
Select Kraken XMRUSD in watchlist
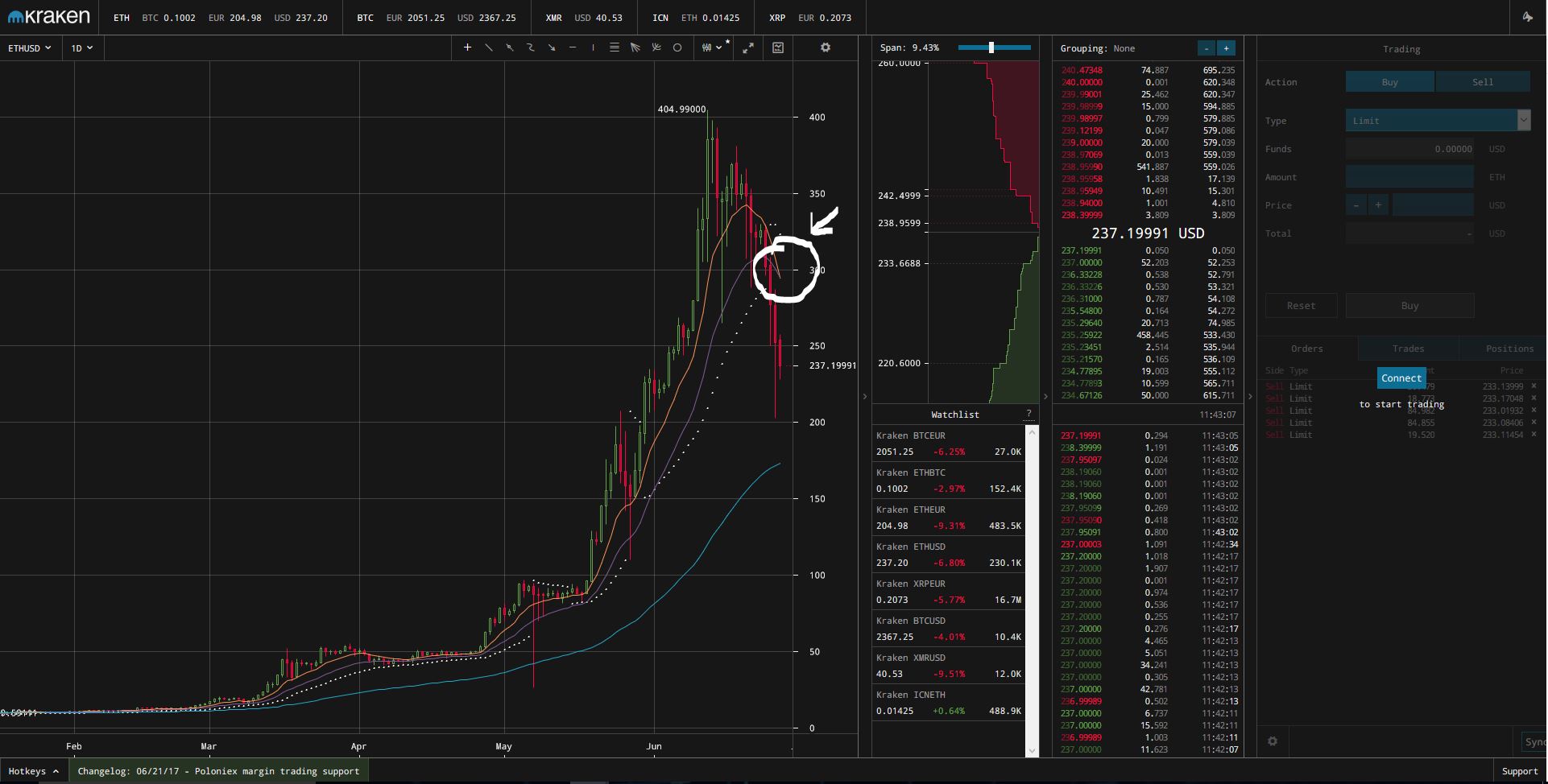[x=949, y=666]
